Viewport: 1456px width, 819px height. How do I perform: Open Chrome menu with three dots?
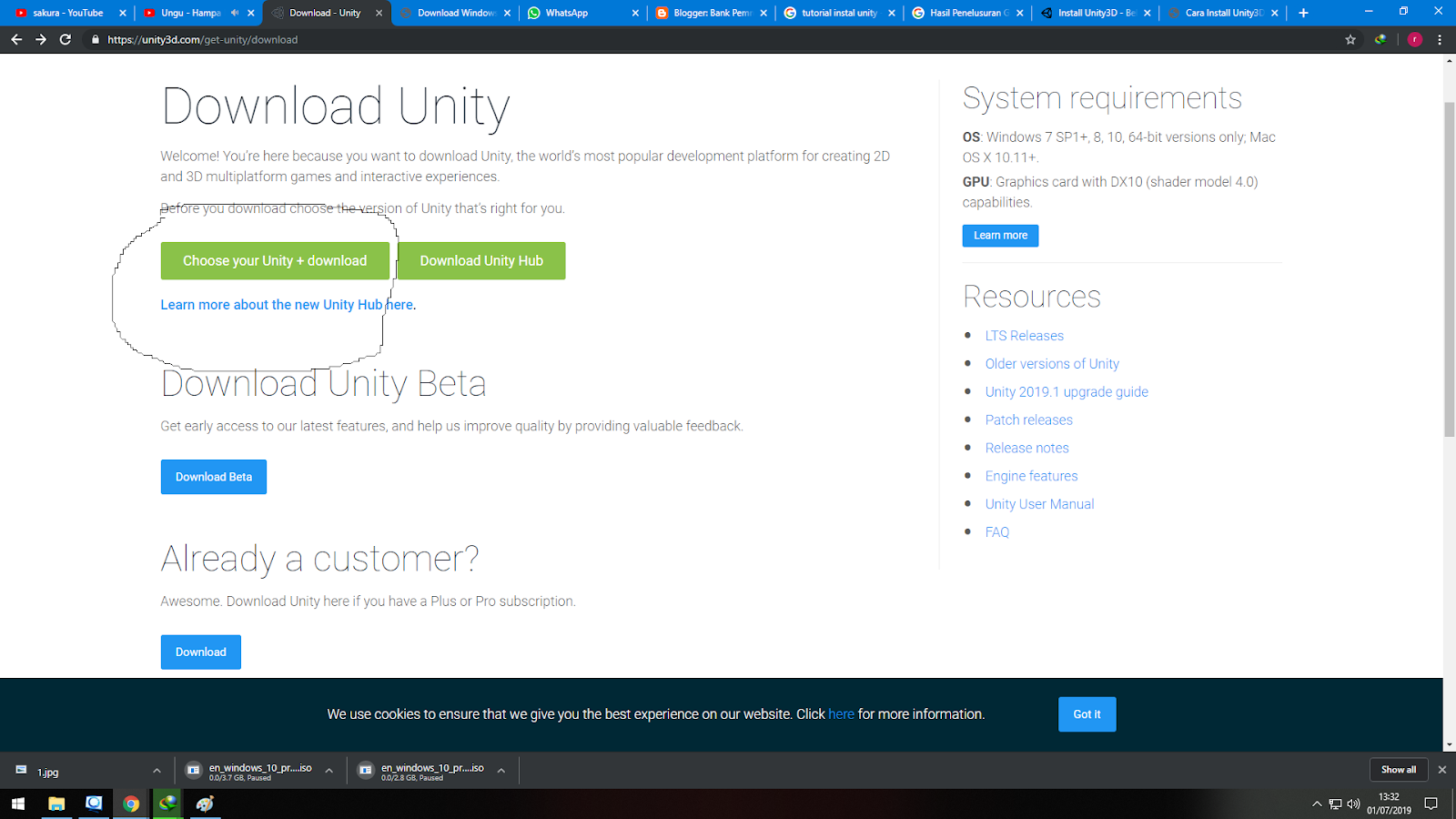point(1440,39)
